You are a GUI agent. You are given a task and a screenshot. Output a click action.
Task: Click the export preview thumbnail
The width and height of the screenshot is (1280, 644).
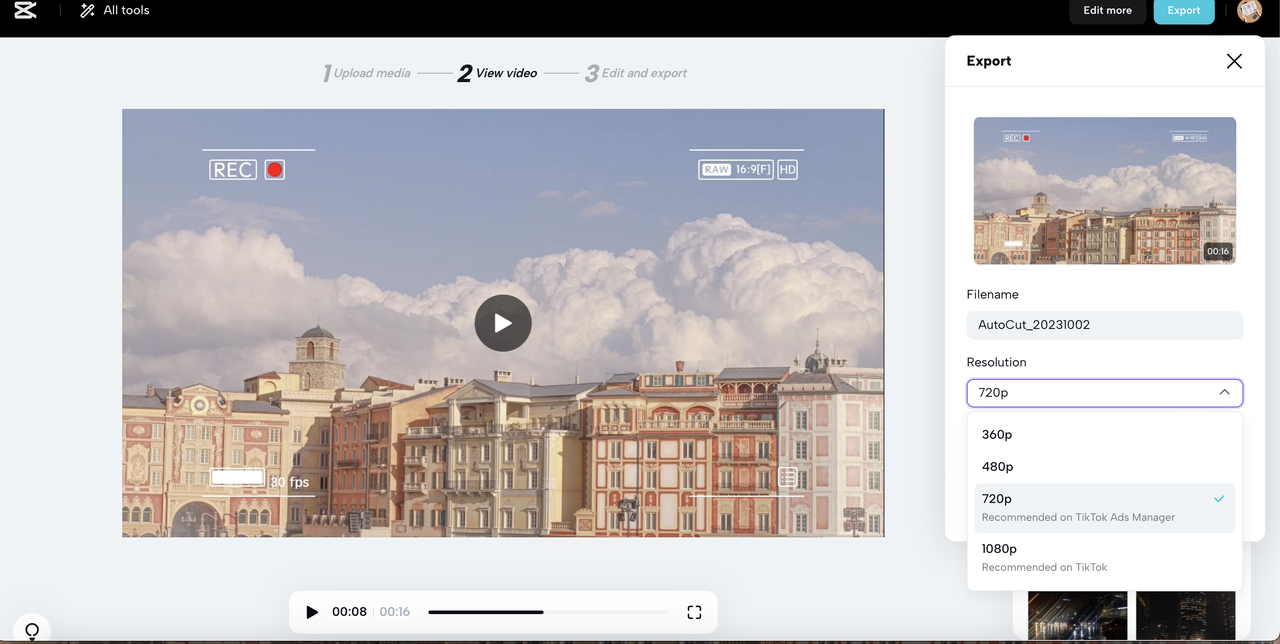click(x=1105, y=191)
